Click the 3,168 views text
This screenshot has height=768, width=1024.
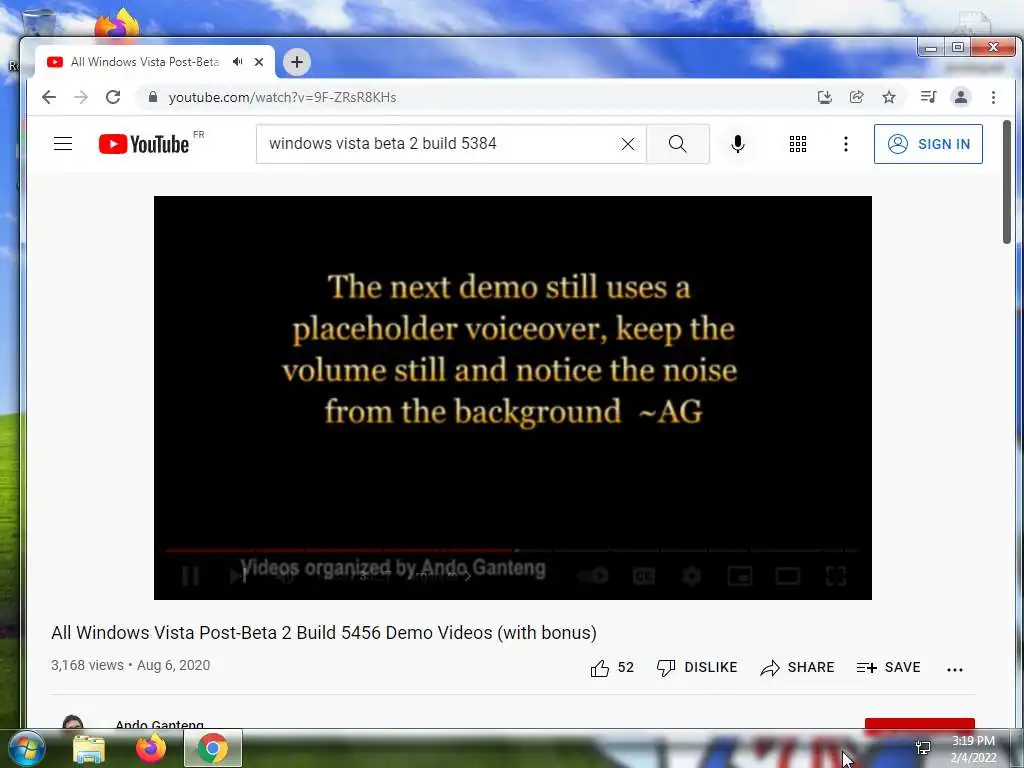pos(88,665)
